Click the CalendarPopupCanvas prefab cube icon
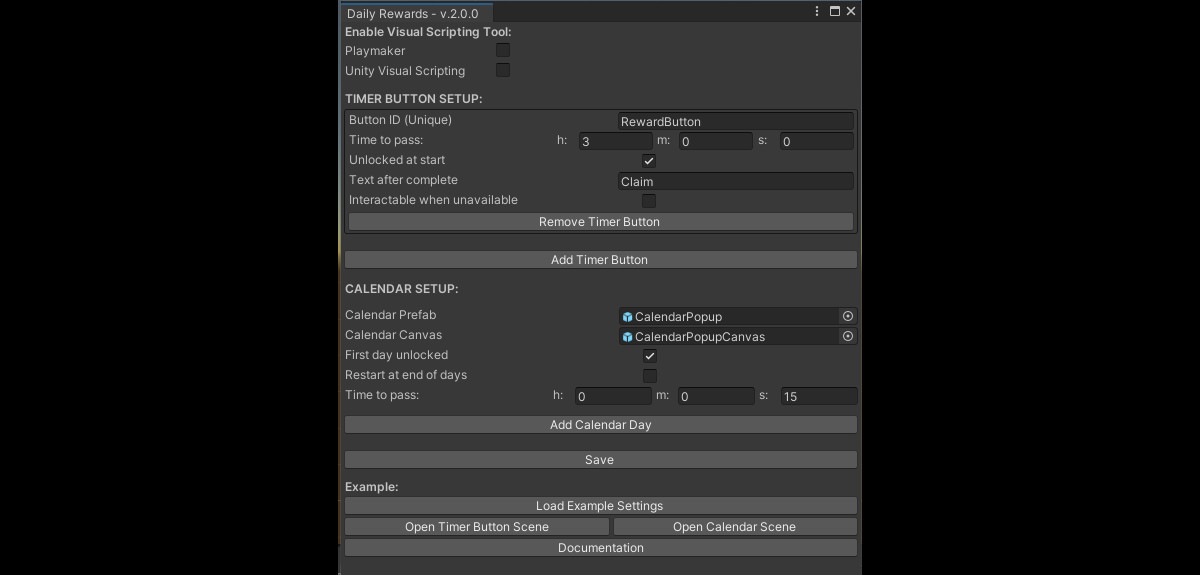This screenshot has width=1200, height=575. (x=627, y=336)
